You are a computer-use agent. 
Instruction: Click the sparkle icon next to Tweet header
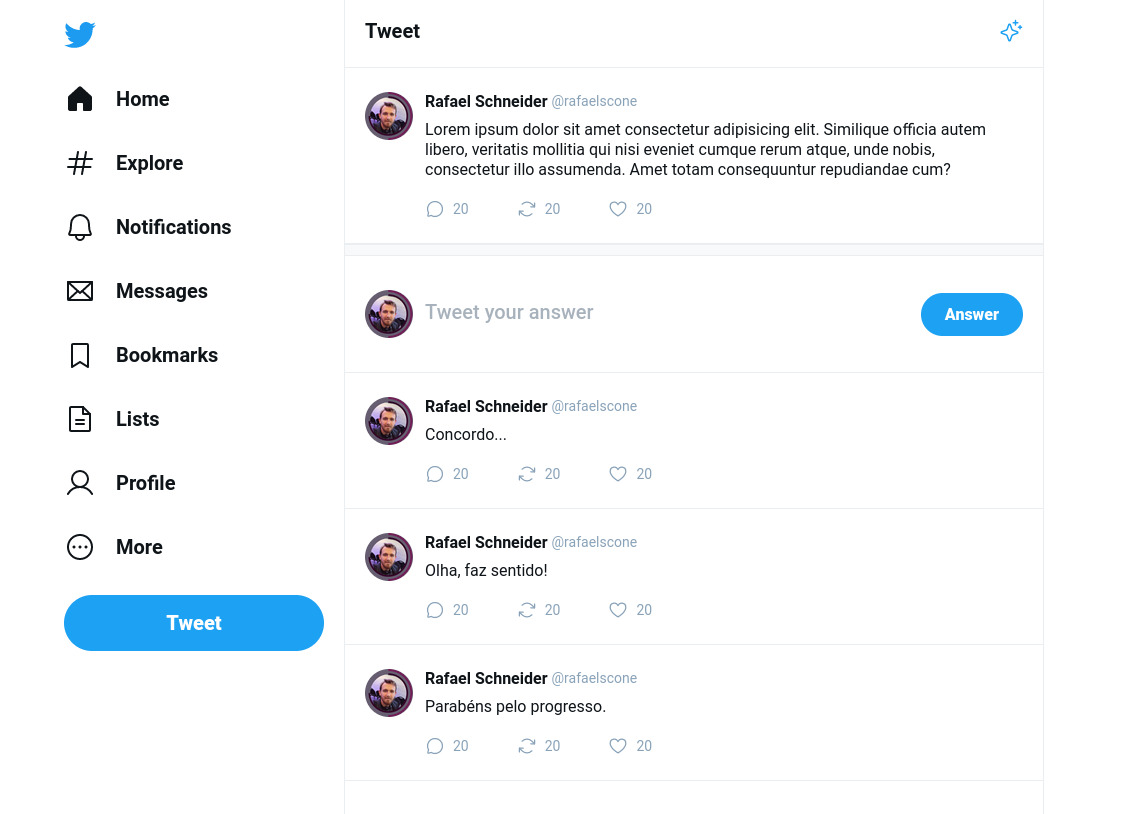pyautogui.click(x=1011, y=31)
